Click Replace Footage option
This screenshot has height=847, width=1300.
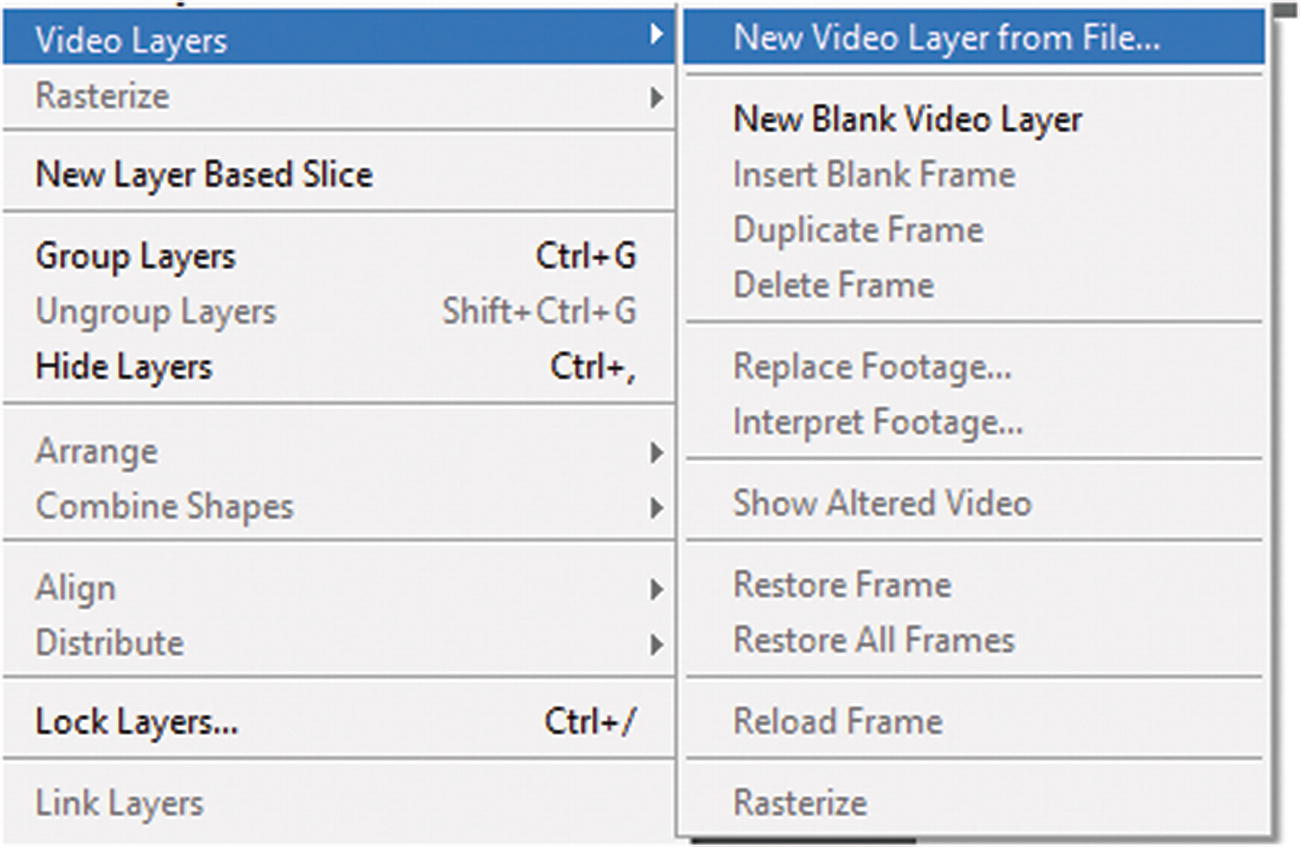(872, 367)
